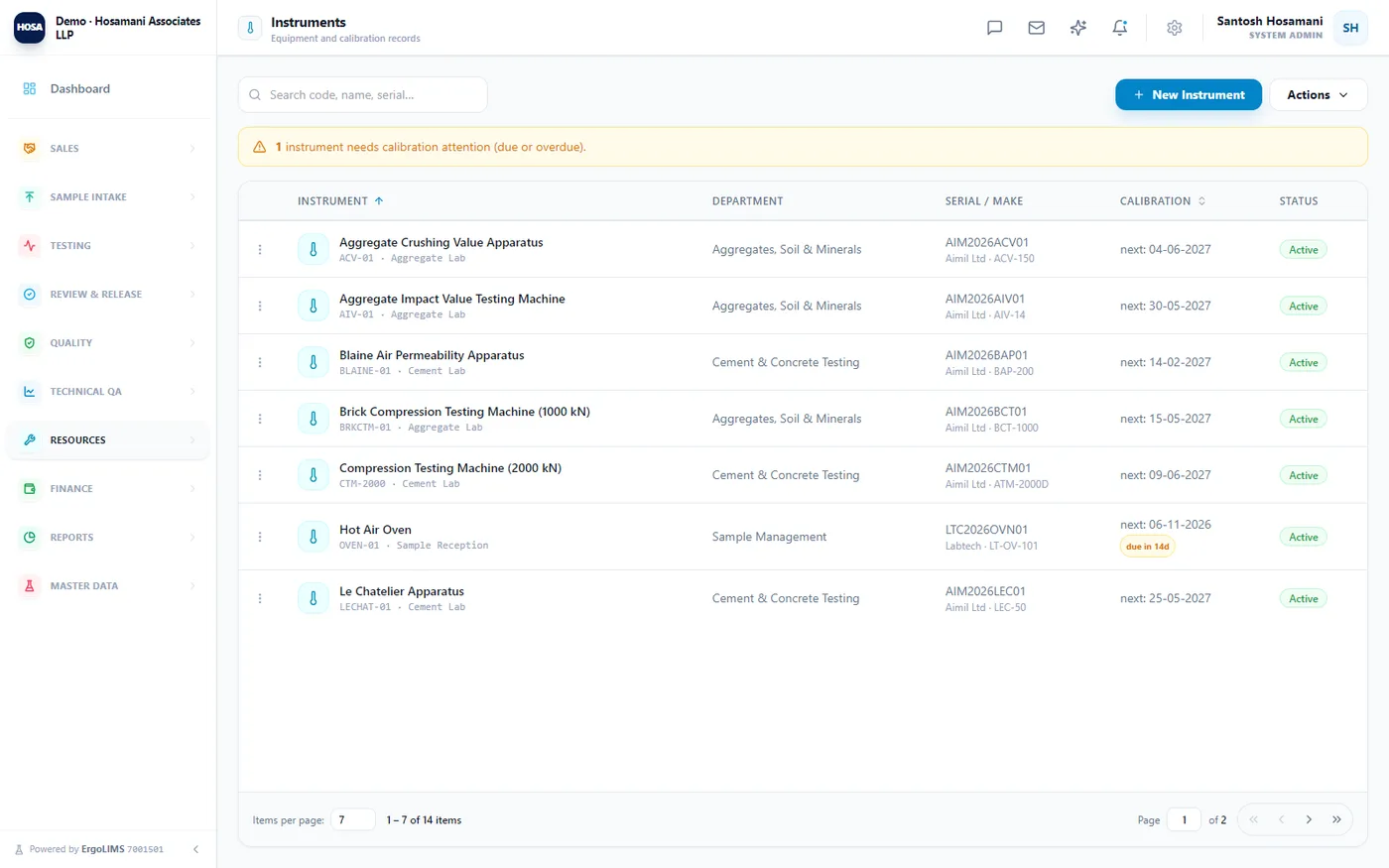The image size is (1389, 868).
Task: Open the chat messages icon in header
Action: [x=994, y=28]
